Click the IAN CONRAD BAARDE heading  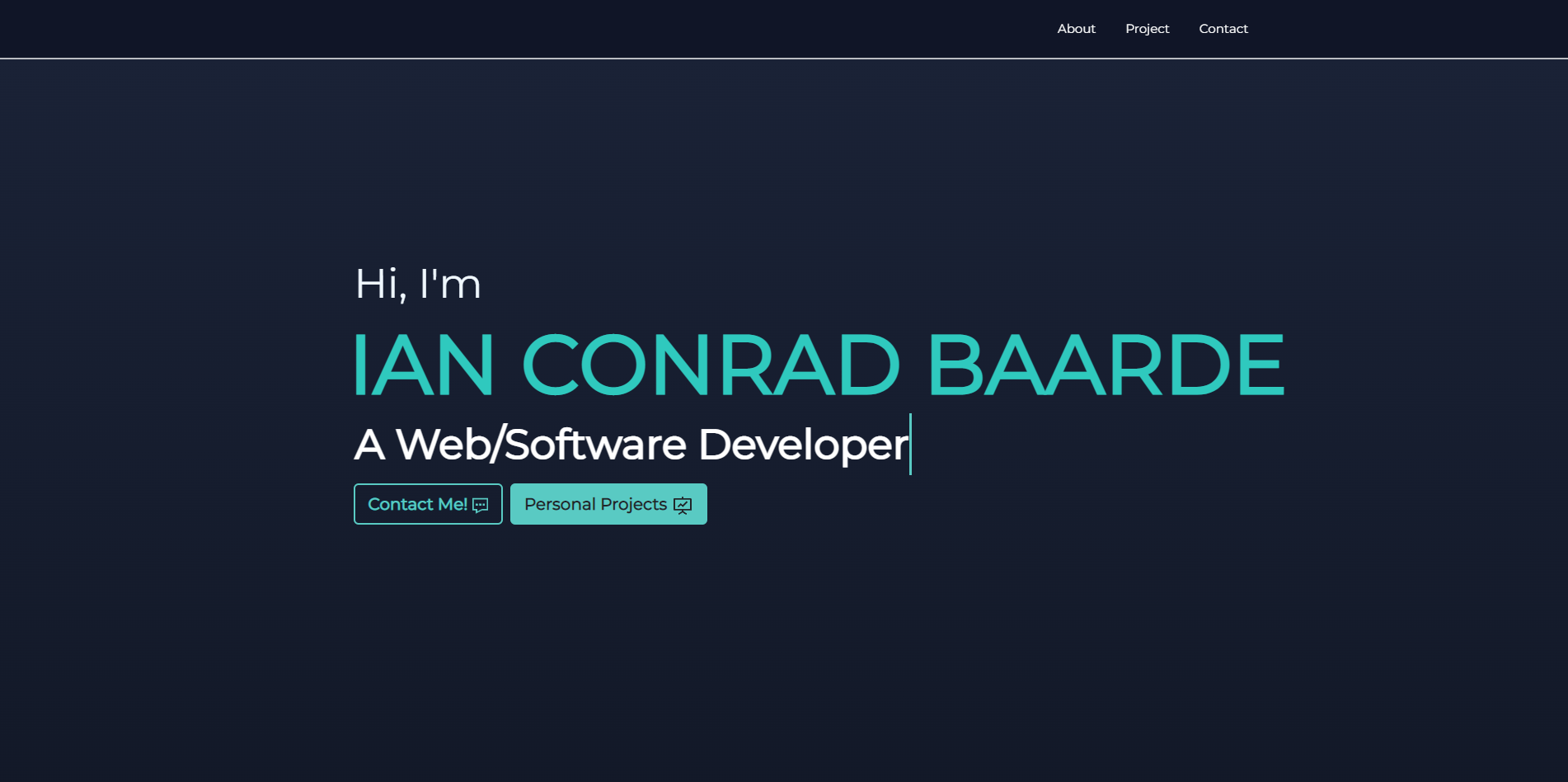click(x=818, y=364)
